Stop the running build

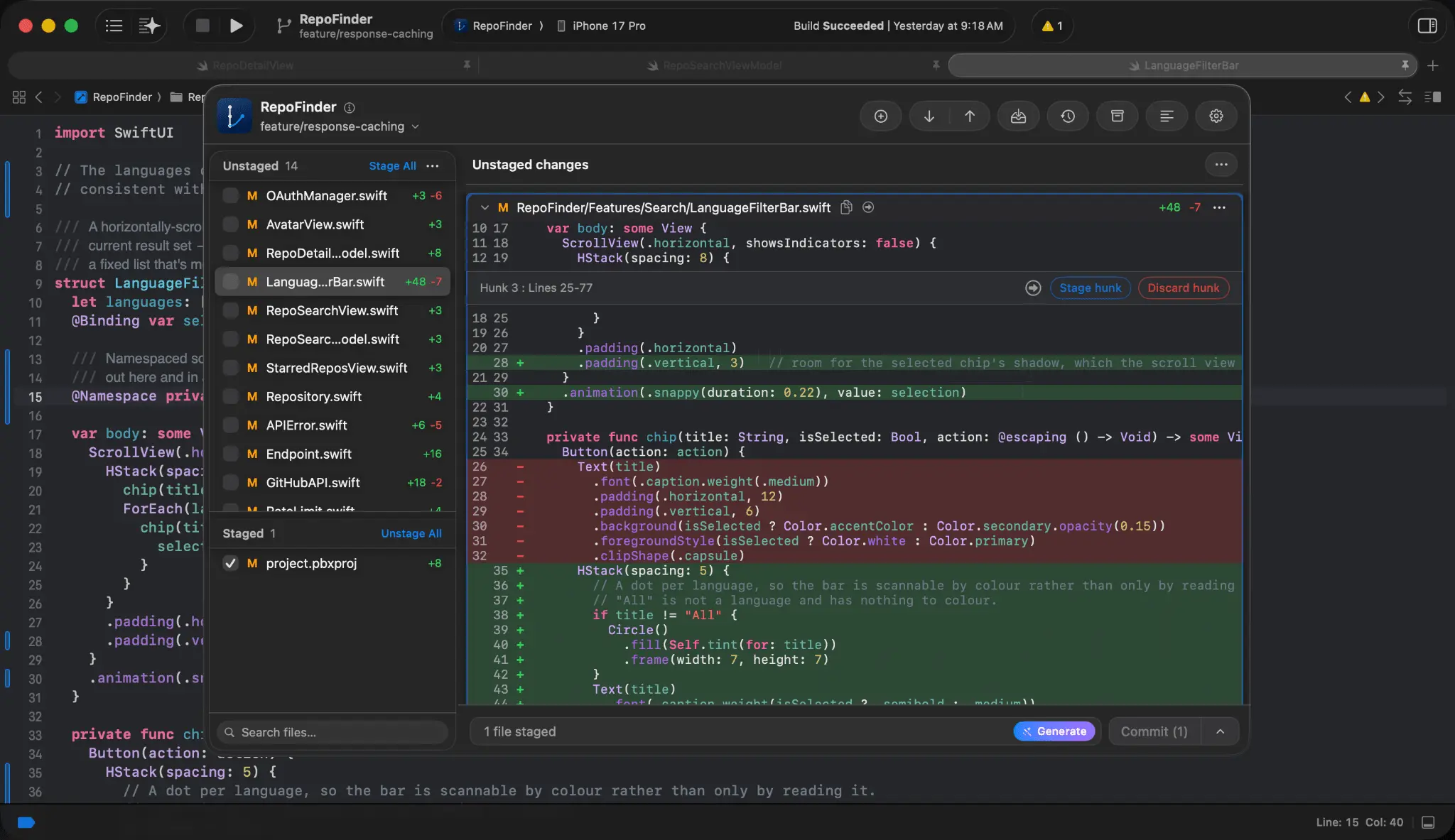tap(202, 26)
